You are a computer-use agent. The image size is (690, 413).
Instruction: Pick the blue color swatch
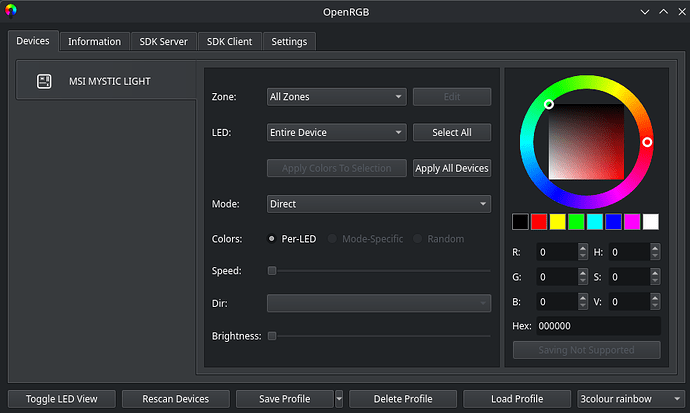pyautogui.click(x=613, y=222)
